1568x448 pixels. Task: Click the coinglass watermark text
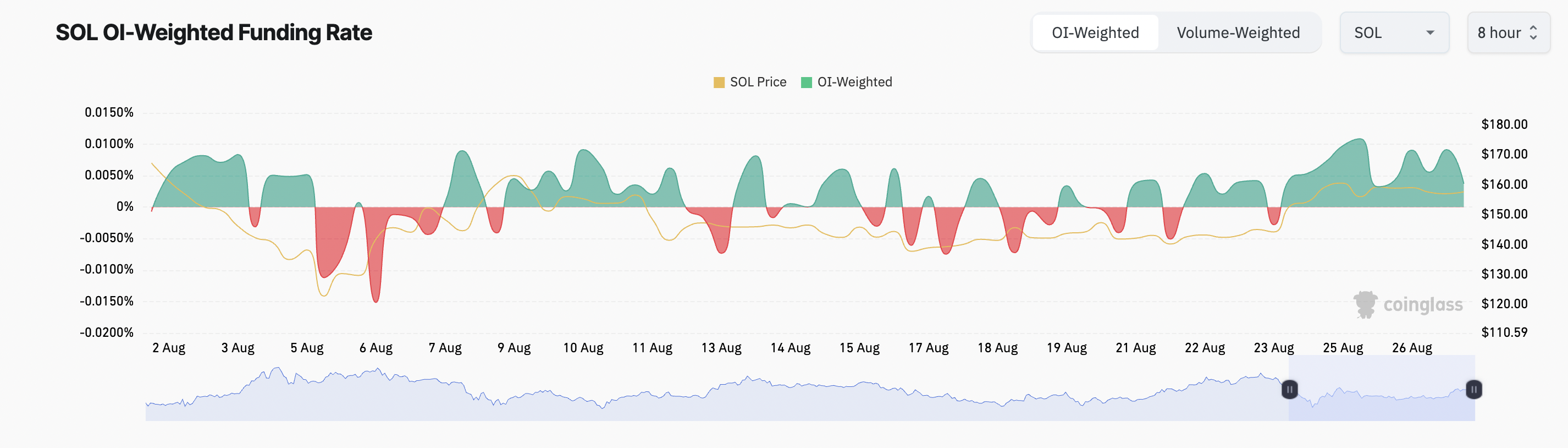point(1422,305)
